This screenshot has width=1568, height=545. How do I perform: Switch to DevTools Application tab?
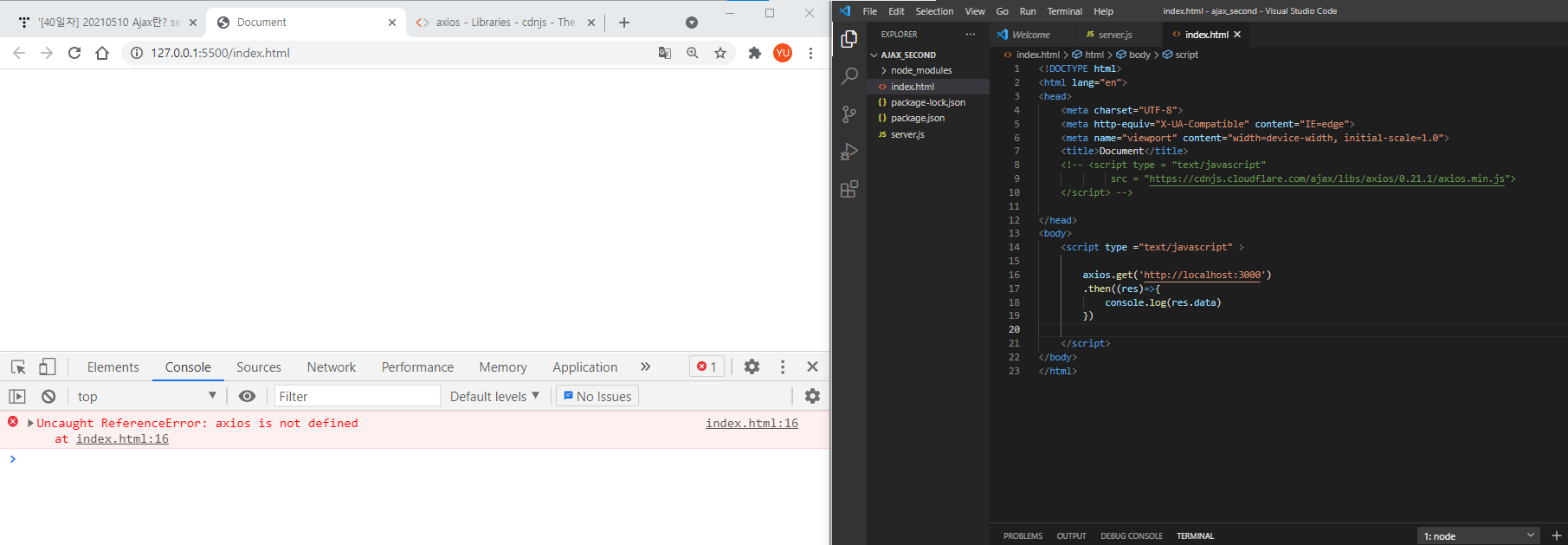coord(585,367)
